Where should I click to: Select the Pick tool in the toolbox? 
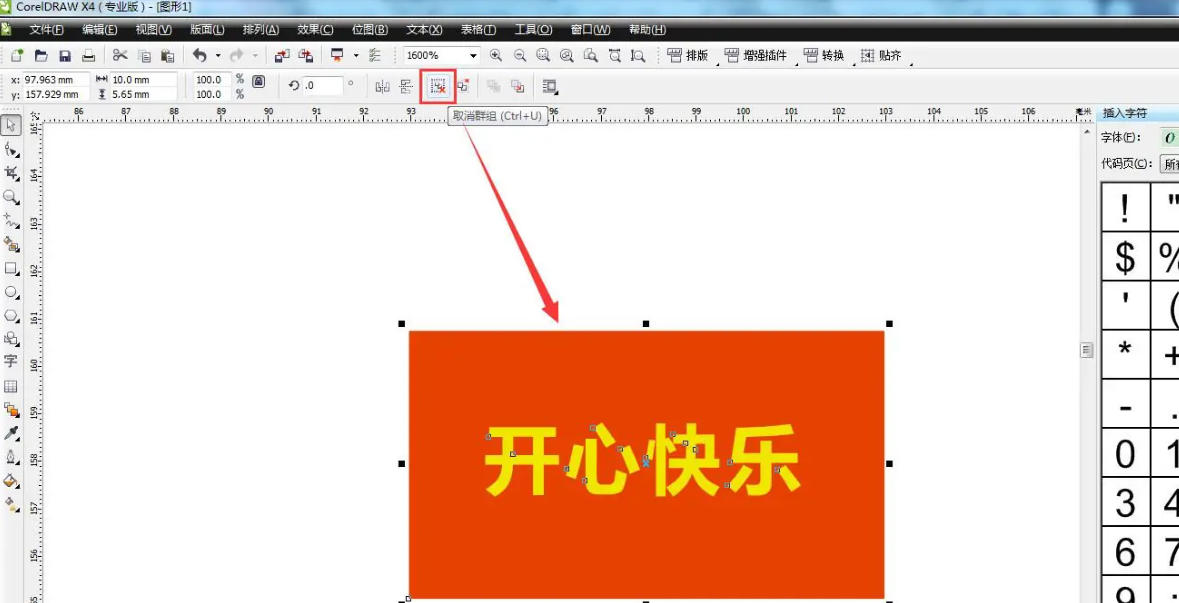[x=12, y=126]
